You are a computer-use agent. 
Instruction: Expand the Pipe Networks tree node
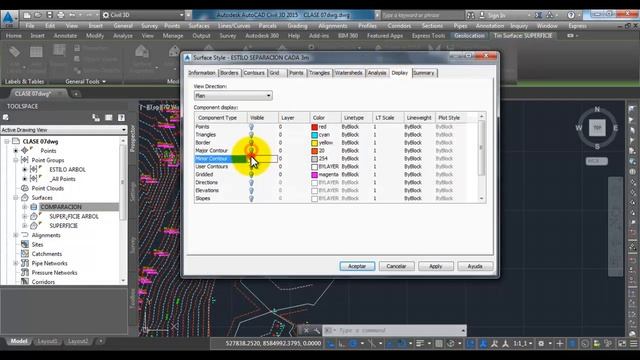click(16, 263)
